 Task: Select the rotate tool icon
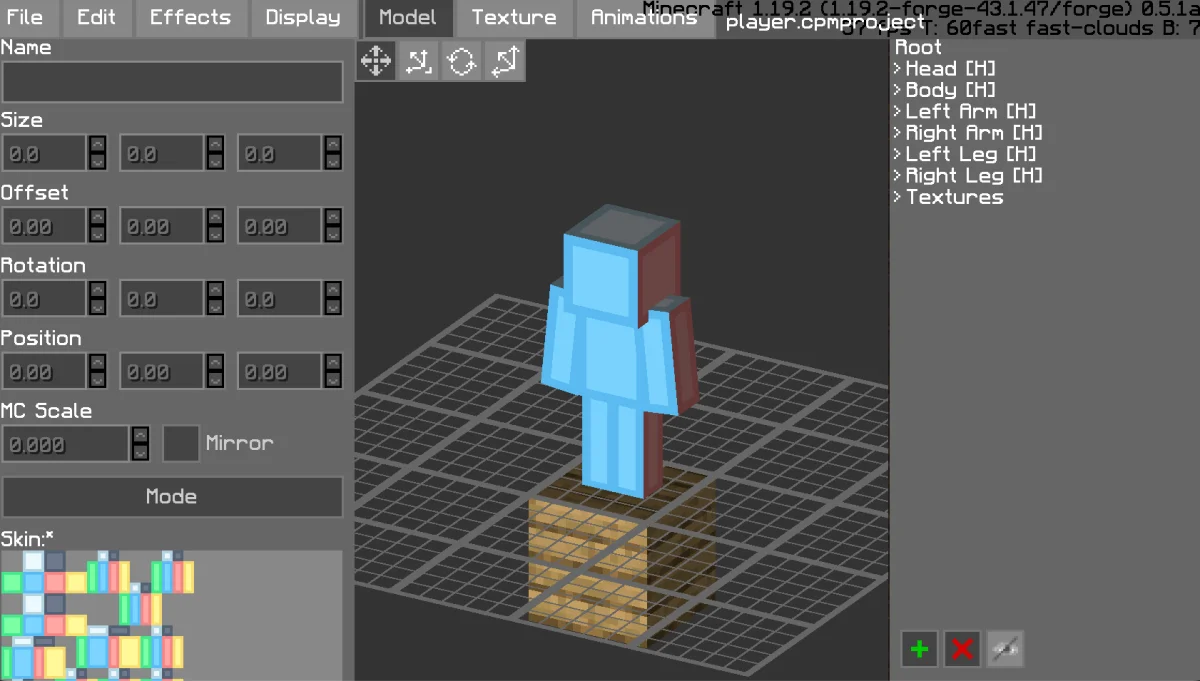[x=462, y=61]
